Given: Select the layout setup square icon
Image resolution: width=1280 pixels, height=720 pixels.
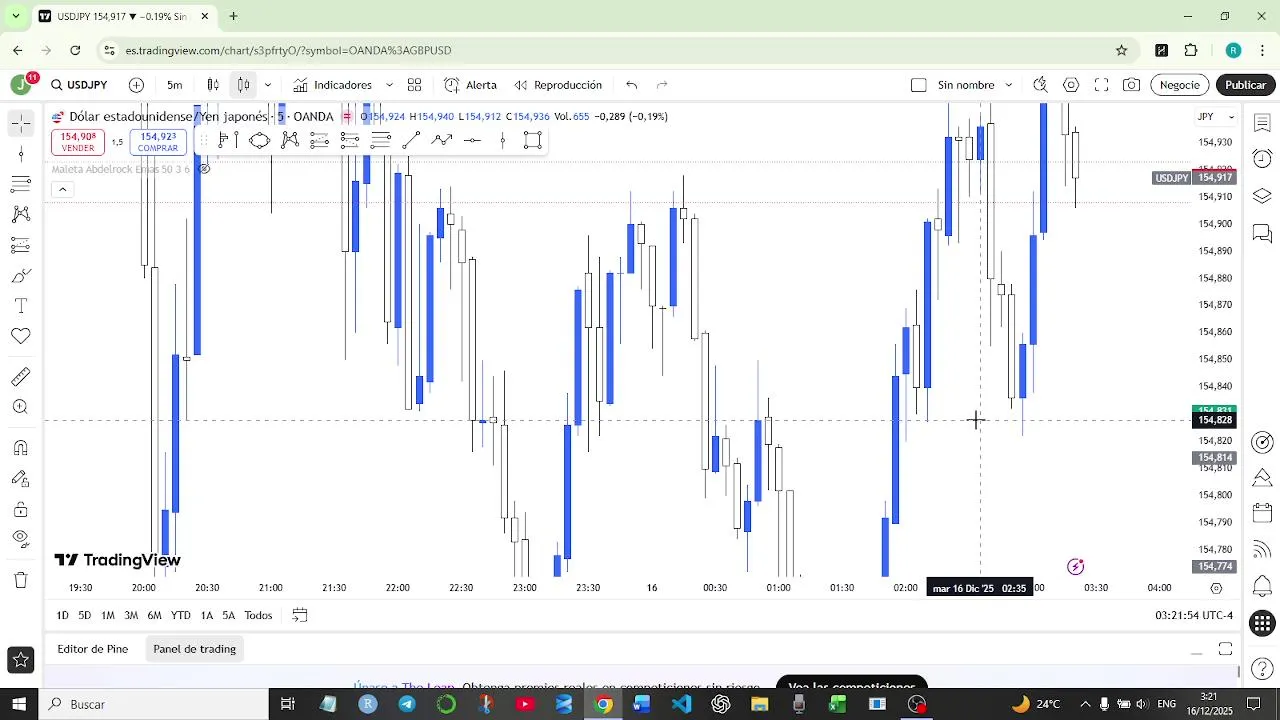Looking at the screenshot, I should point(919,85).
